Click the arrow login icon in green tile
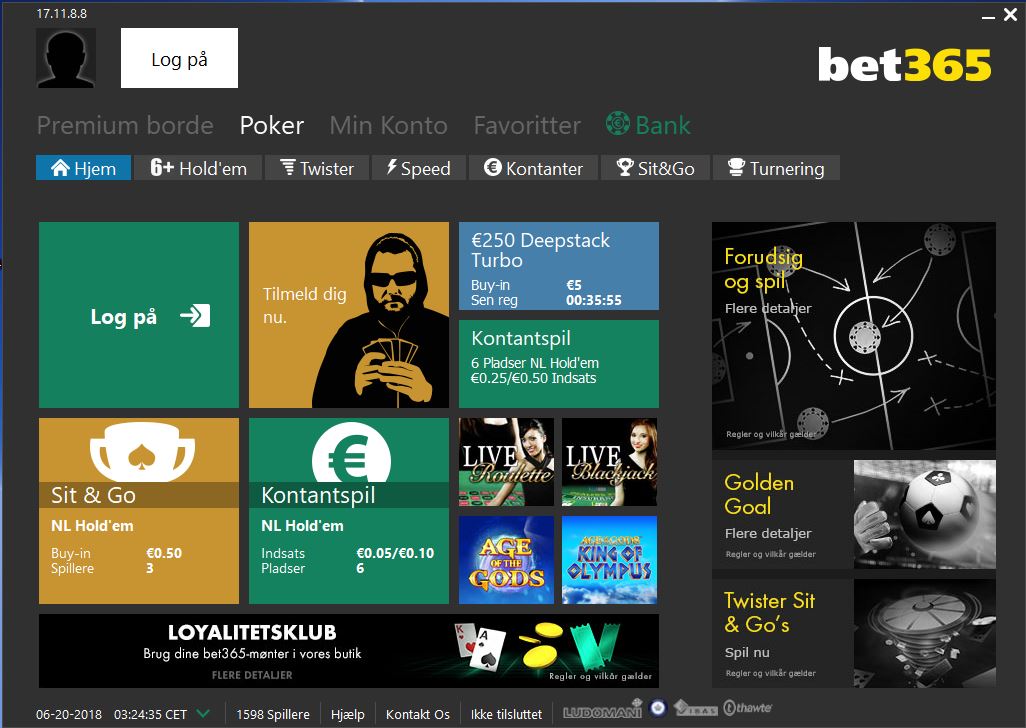 [x=195, y=316]
